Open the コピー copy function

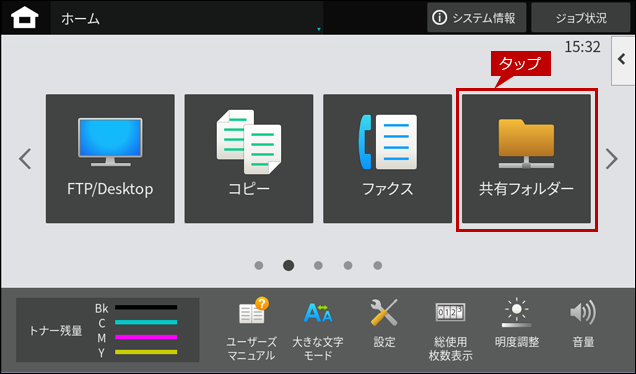coord(249,159)
